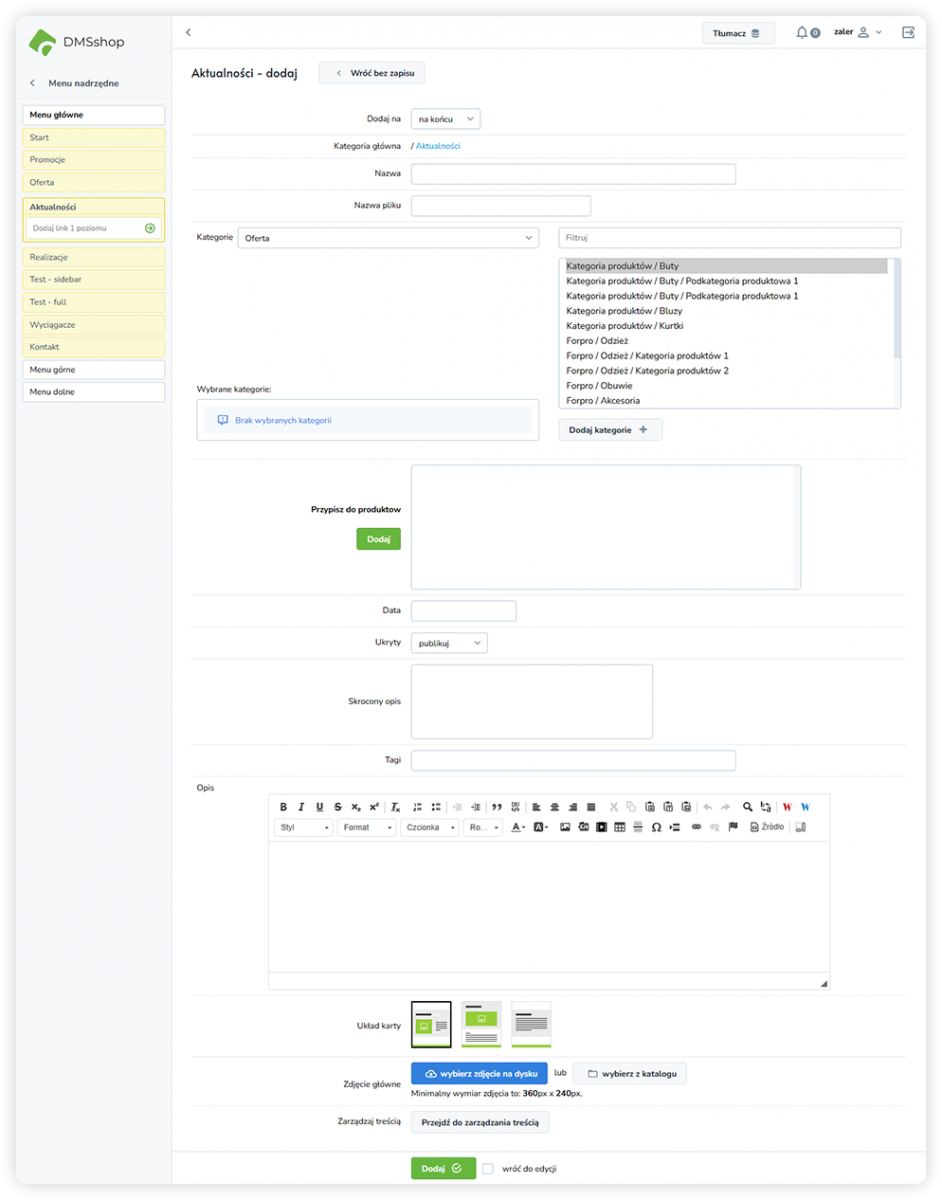
Task: Click green arrow next to Dodaj link 1 poziomu
Action: (x=150, y=228)
